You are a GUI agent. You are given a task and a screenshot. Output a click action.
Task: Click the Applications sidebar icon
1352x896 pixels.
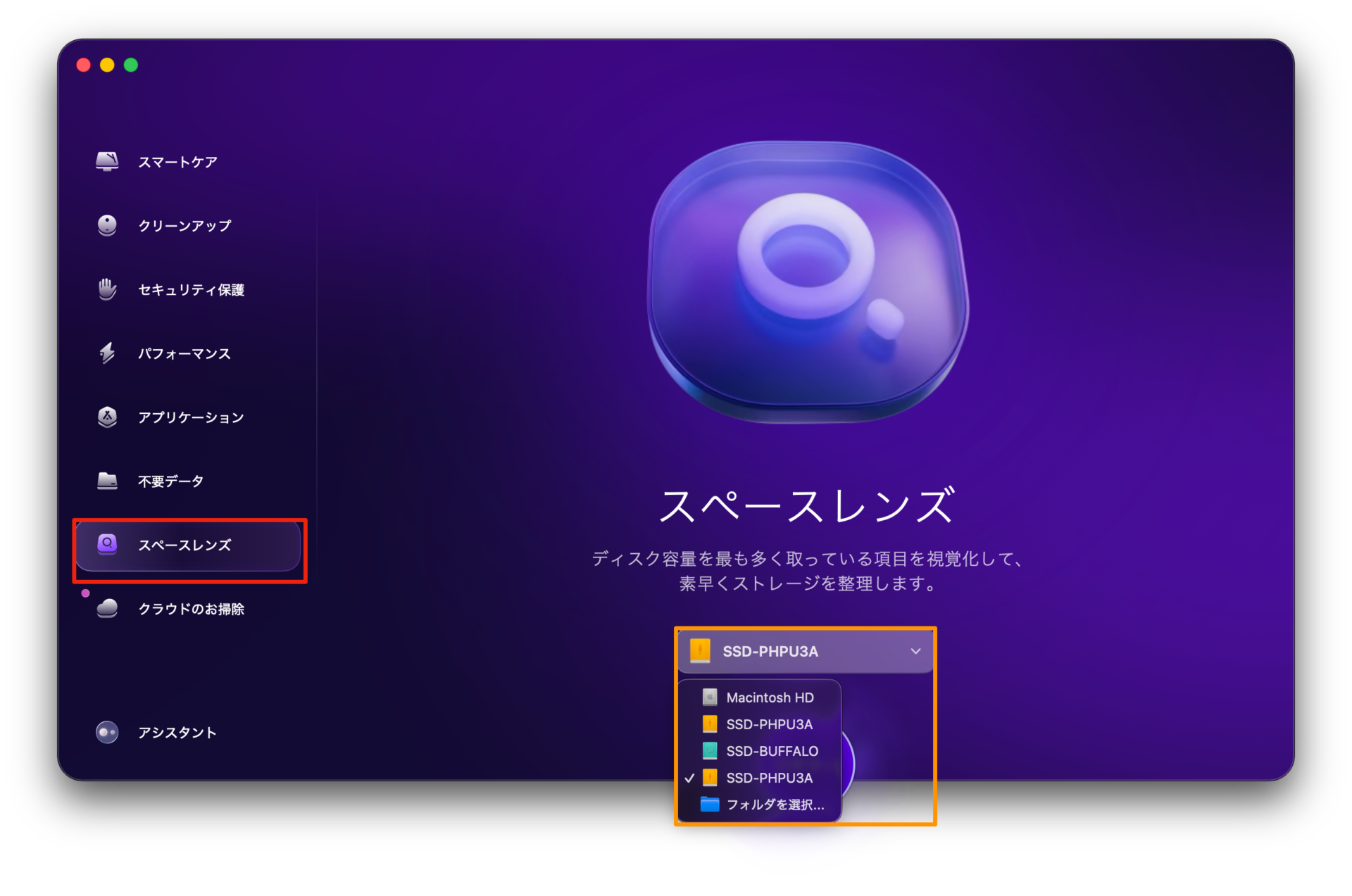pyautogui.click(x=107, y=417)
